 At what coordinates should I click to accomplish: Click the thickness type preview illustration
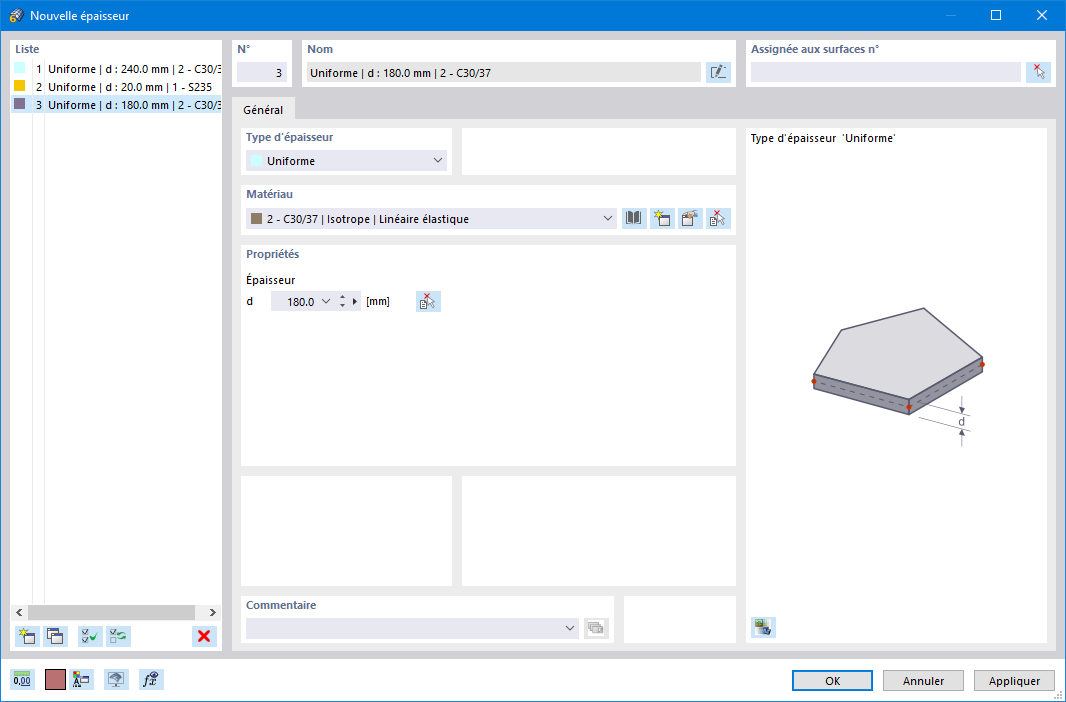(x=897, y=376)
